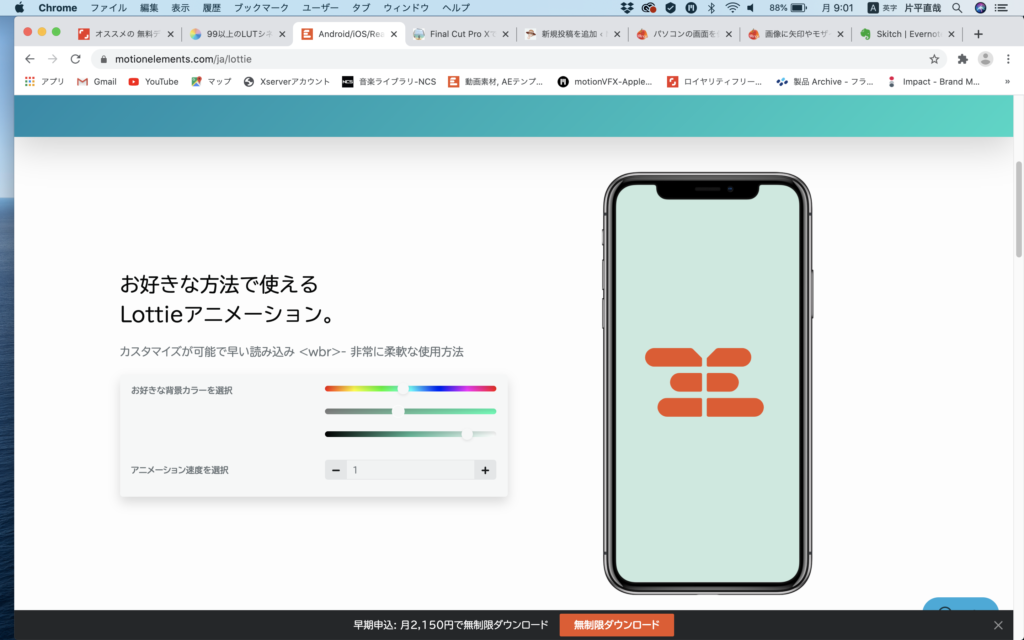This screenshot has width=1024, height=640.
Task: Close the Skitch | Evernote tab
Action: pyautogui.click(x=952, y=34)
